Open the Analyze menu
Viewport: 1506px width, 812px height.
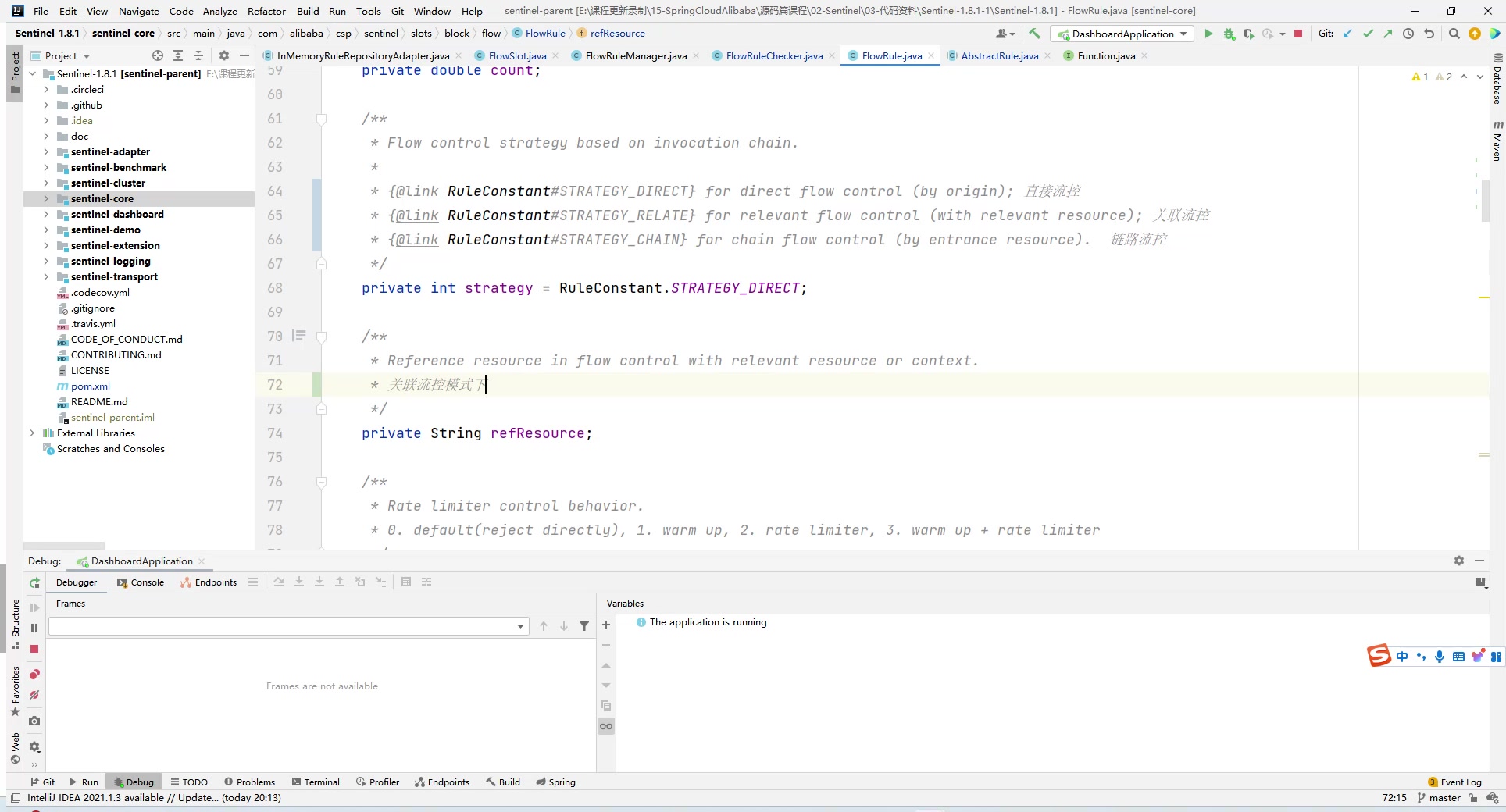219,11
